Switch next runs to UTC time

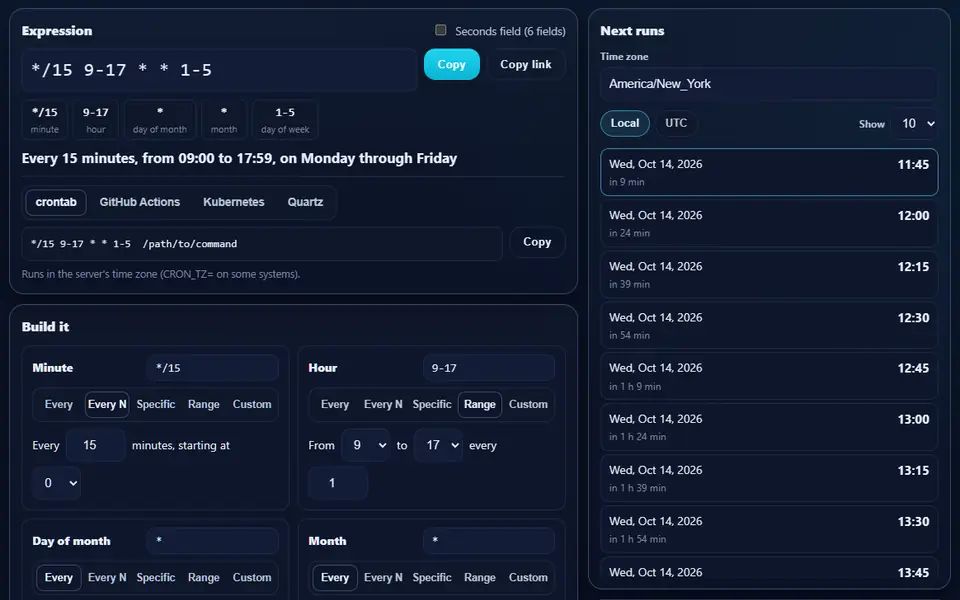pyautogui.click(x=676, y=123)
